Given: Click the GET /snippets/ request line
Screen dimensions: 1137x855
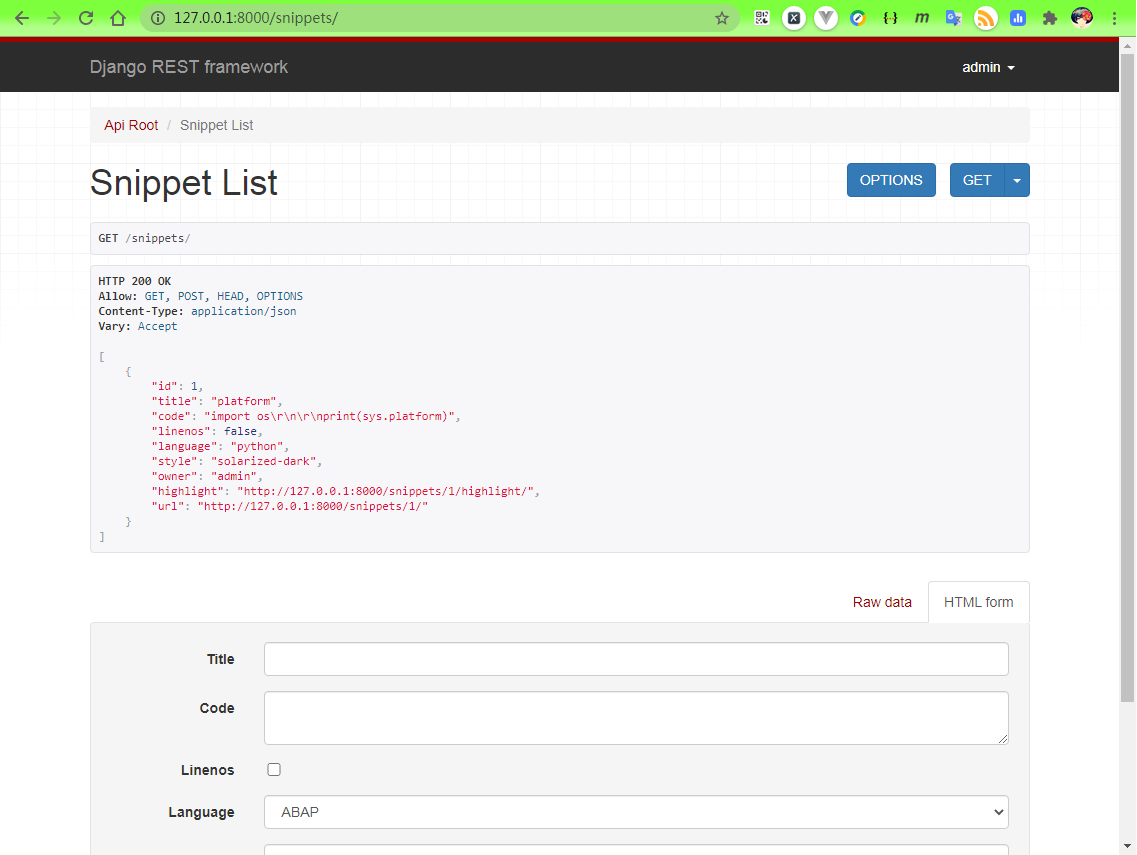Looking at the screenshot, I should point(144,238).
